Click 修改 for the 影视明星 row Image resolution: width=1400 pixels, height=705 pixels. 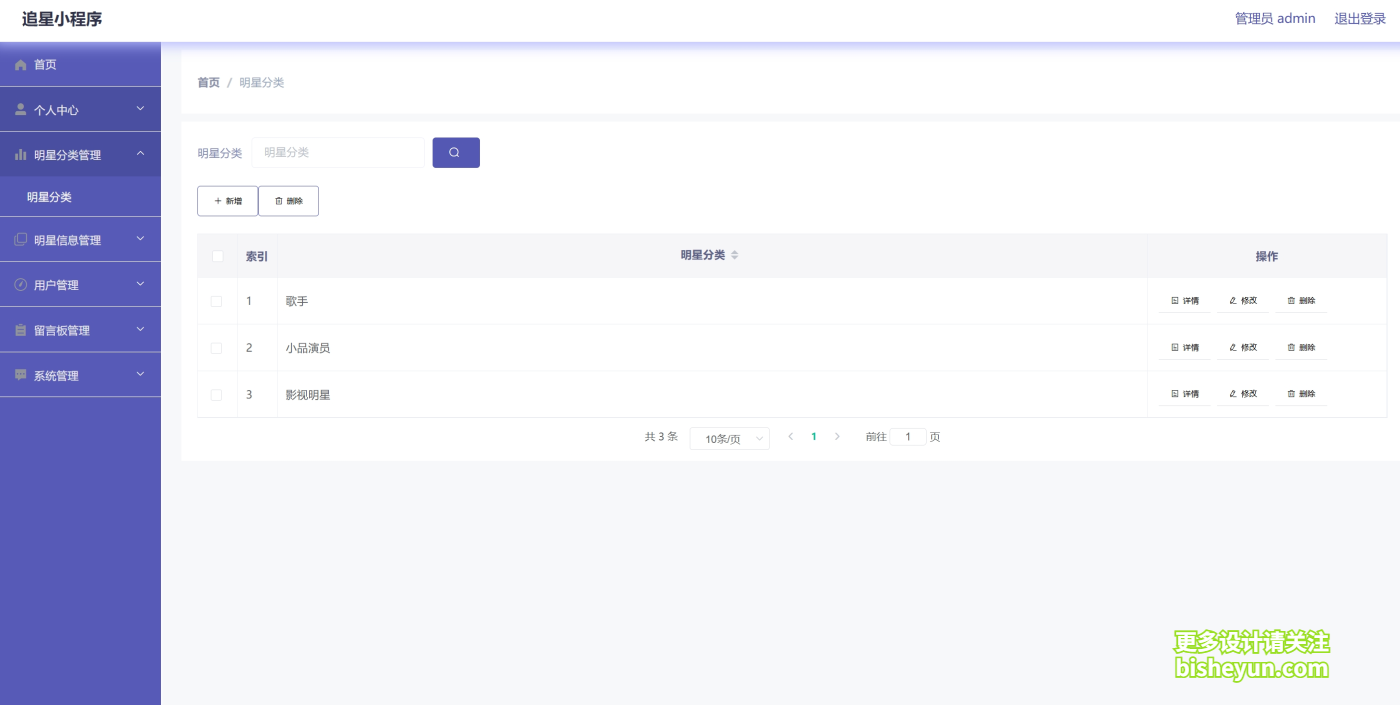pos(1242,393)
